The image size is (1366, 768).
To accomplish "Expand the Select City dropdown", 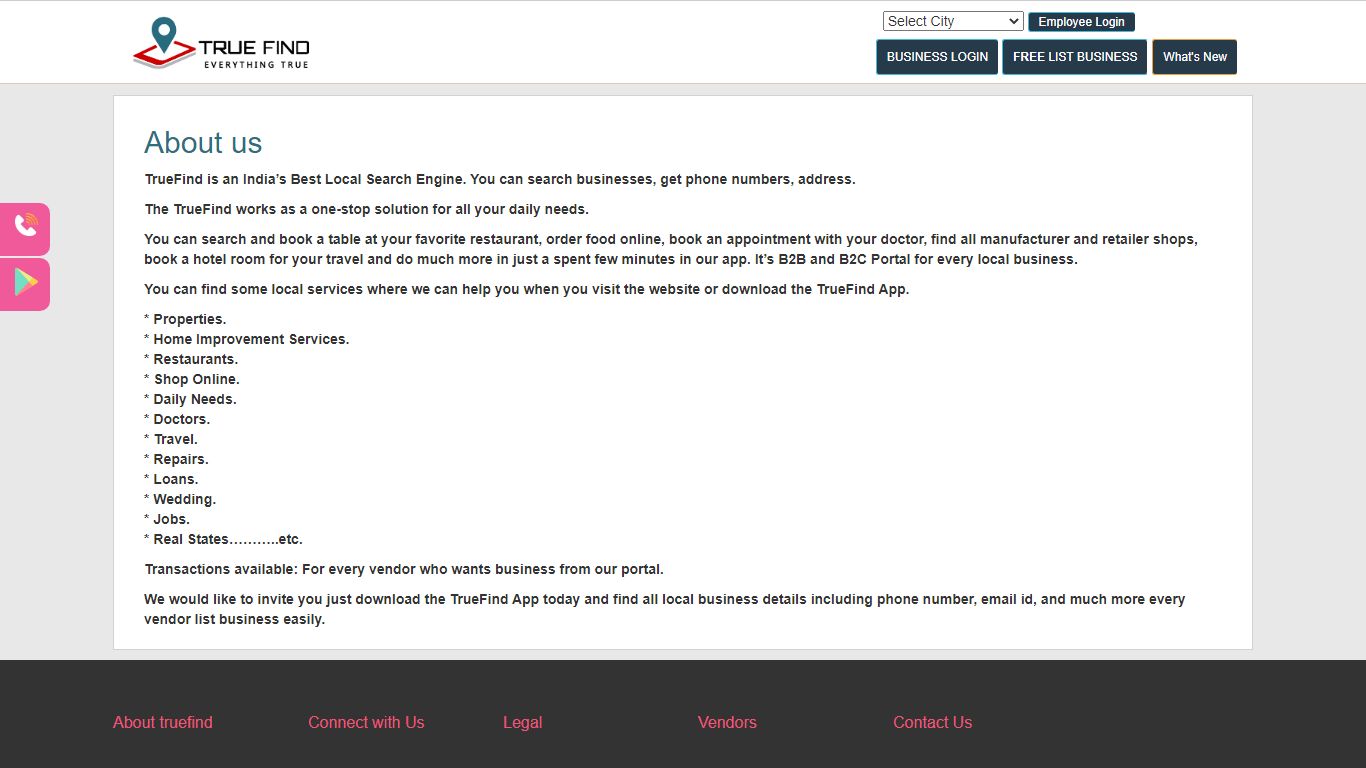I will click(x=953, y=21).
